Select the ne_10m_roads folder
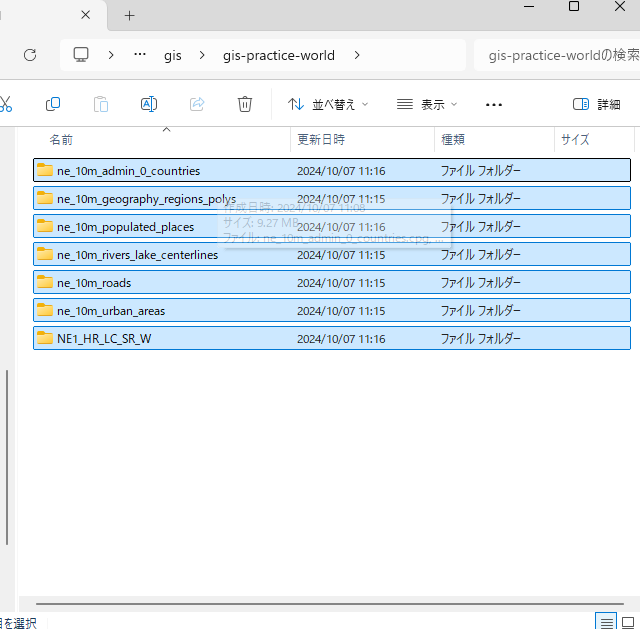The height and width of the screenshot is (629, 640). point(332,282)
